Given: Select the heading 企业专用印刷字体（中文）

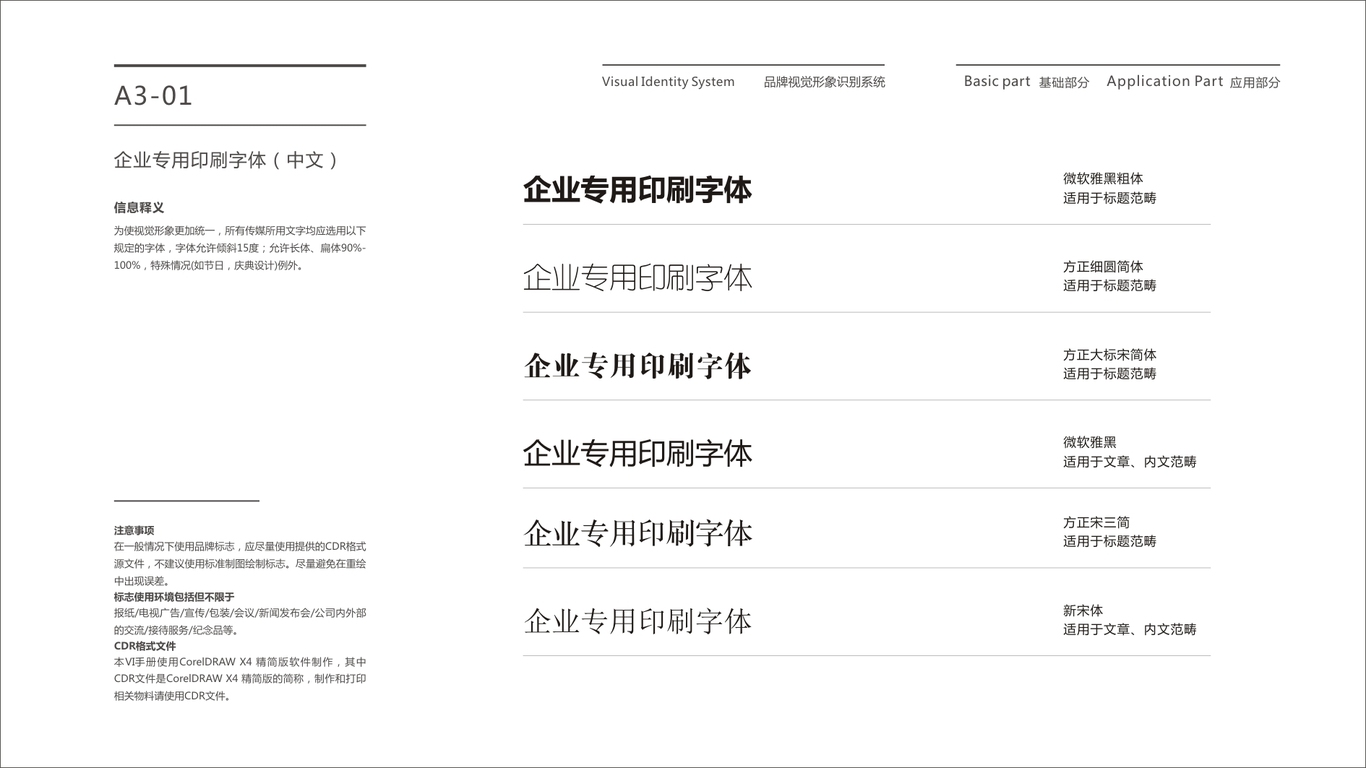Looking at the screenshot, I should coord(228,160).
